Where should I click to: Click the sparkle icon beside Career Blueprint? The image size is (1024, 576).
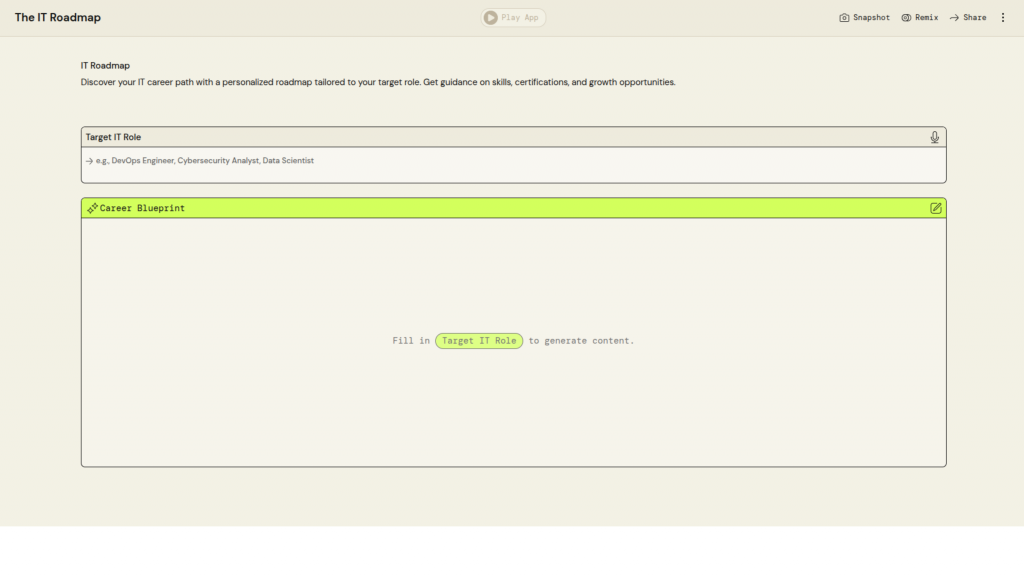(x=92, y=208)
